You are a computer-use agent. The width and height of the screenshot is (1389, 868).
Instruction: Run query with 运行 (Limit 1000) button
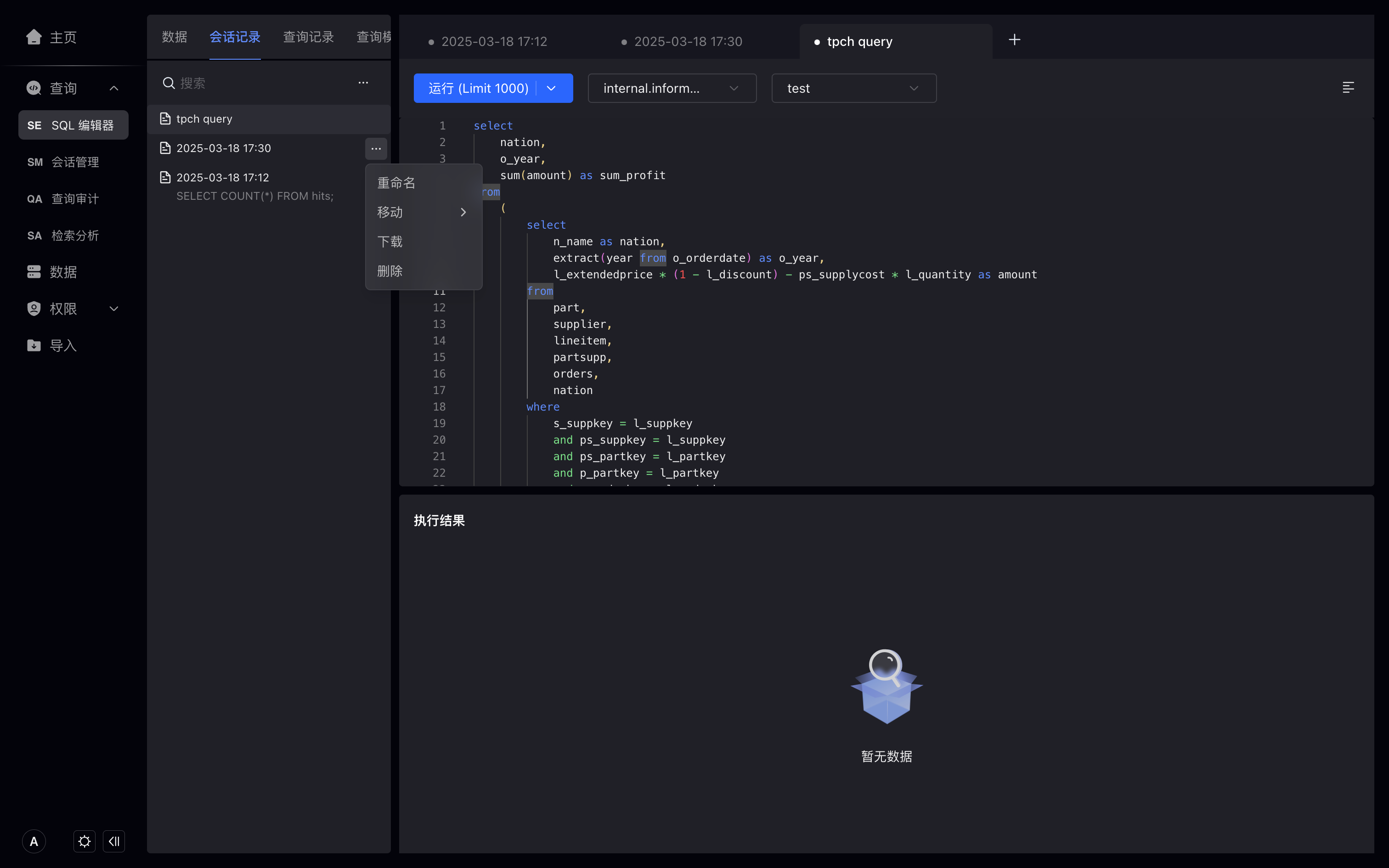coord(478,88)
